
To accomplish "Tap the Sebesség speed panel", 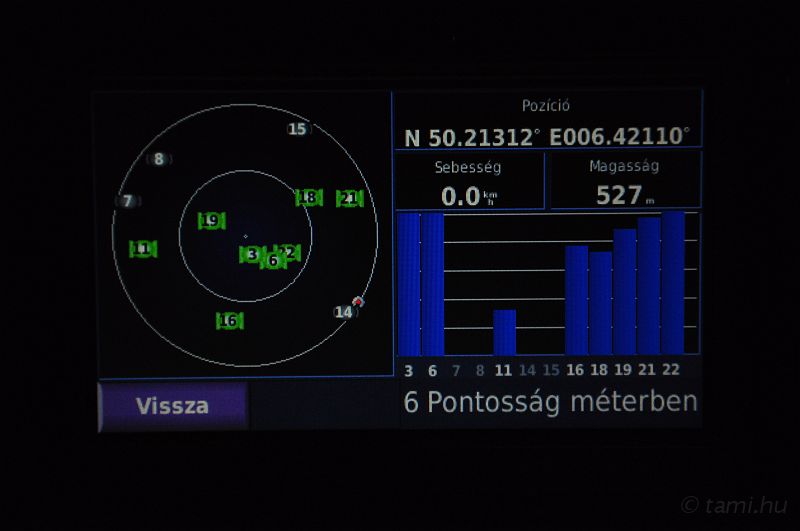I will pyautogui.click(x=468, y=182).
